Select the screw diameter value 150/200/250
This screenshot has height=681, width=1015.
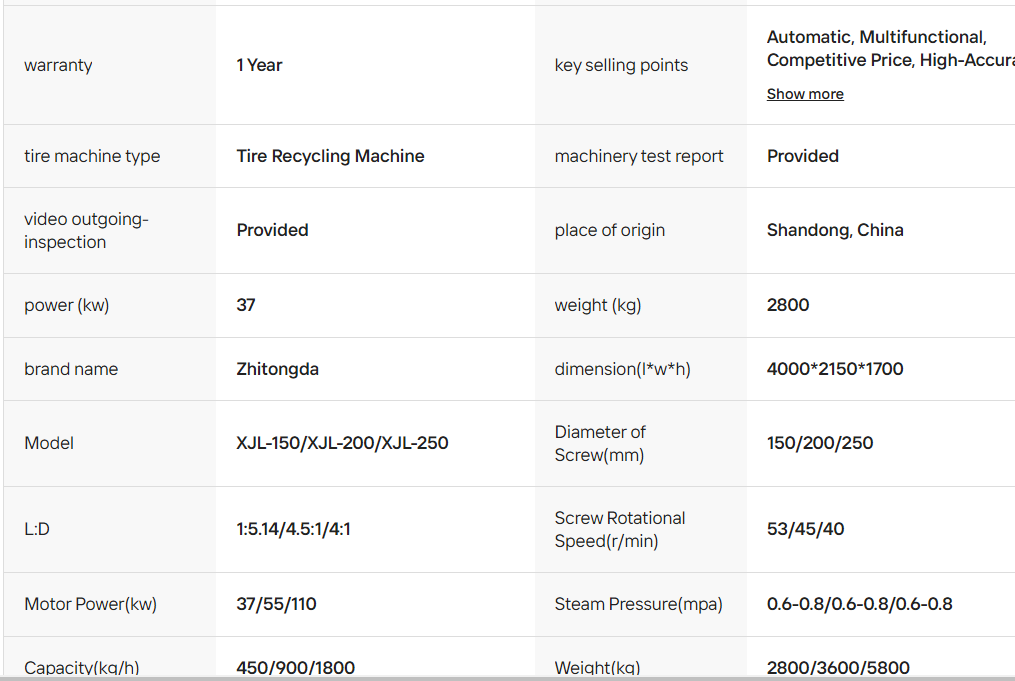pyautogui.click(x=820, y=443)
